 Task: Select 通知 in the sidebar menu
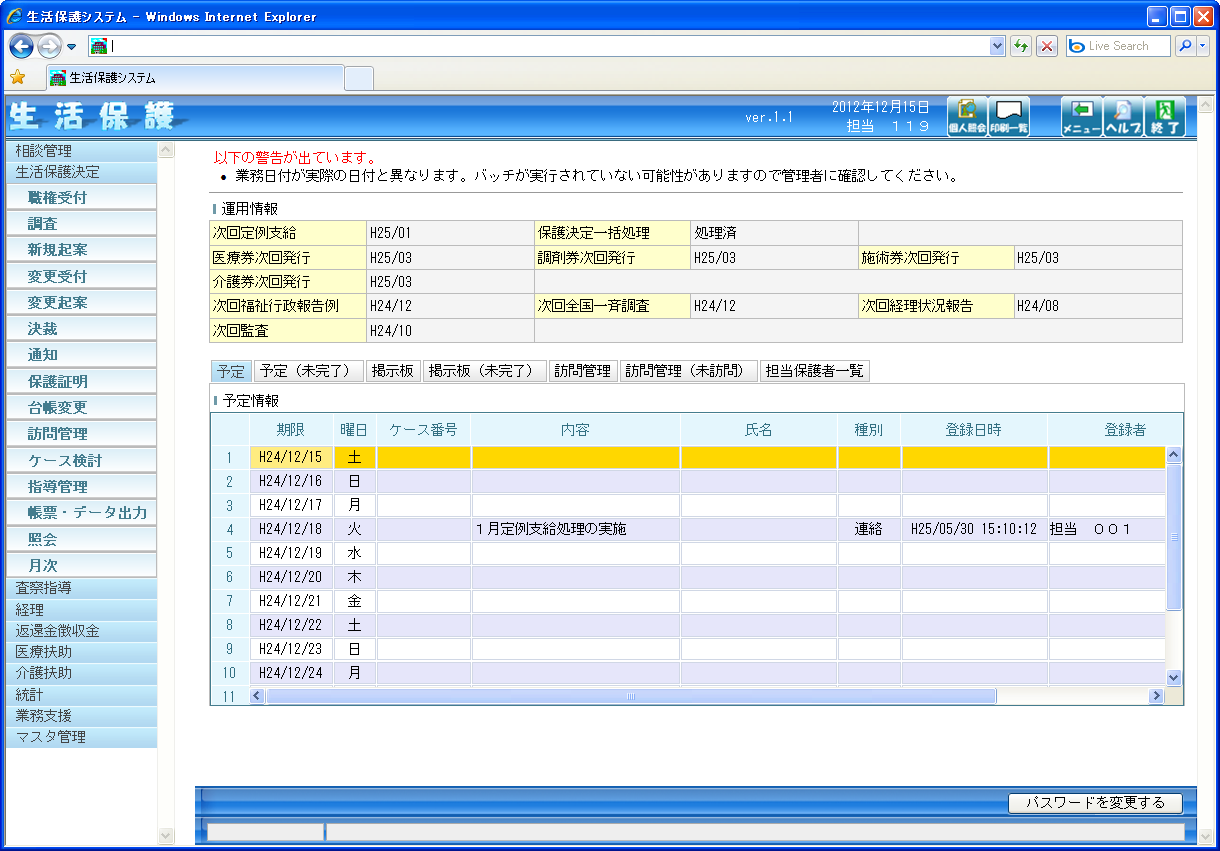click(81, 355)
